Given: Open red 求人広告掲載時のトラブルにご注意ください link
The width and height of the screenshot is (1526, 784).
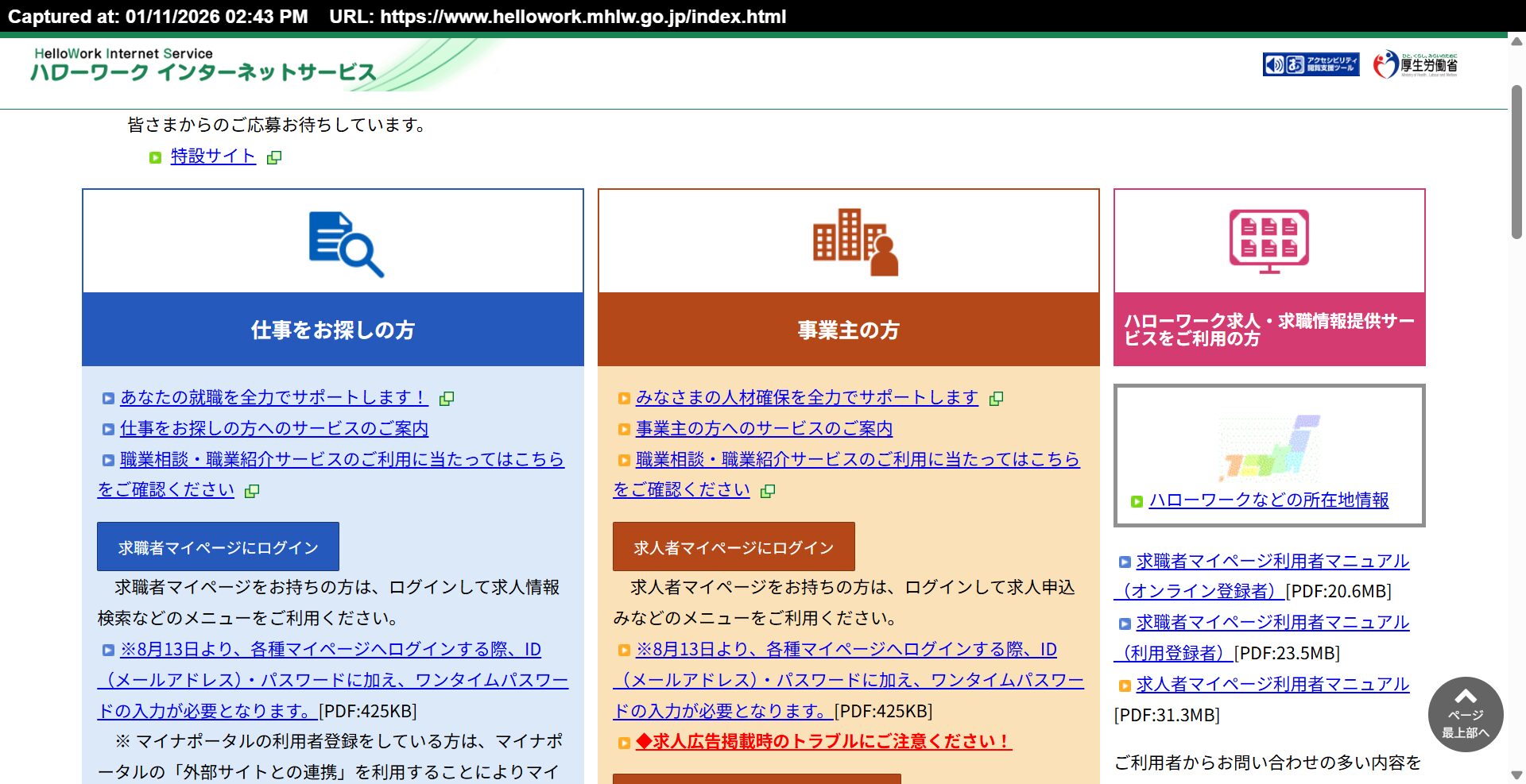Looking at the screenshot, I should pos(824,741).
